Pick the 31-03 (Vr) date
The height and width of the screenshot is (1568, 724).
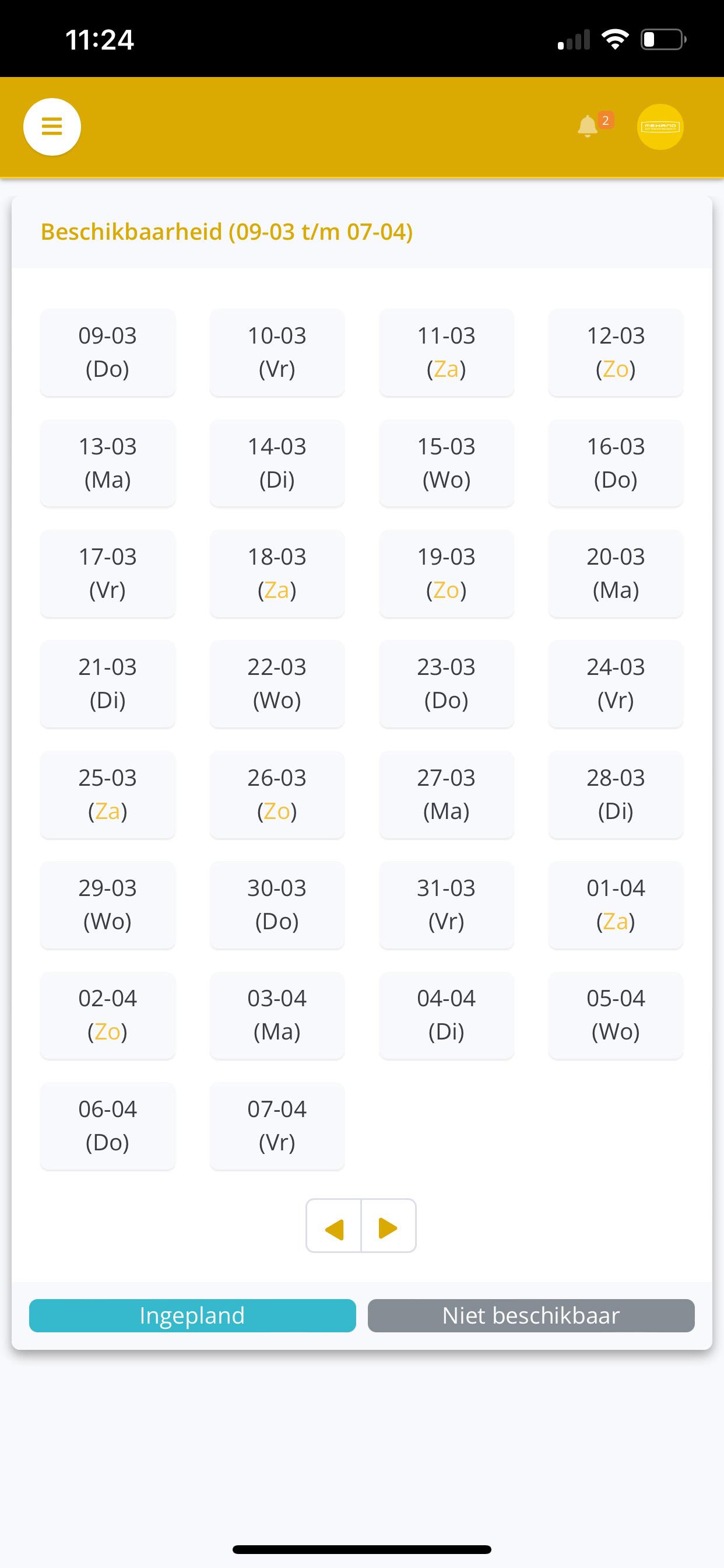[x=447, y=905]
